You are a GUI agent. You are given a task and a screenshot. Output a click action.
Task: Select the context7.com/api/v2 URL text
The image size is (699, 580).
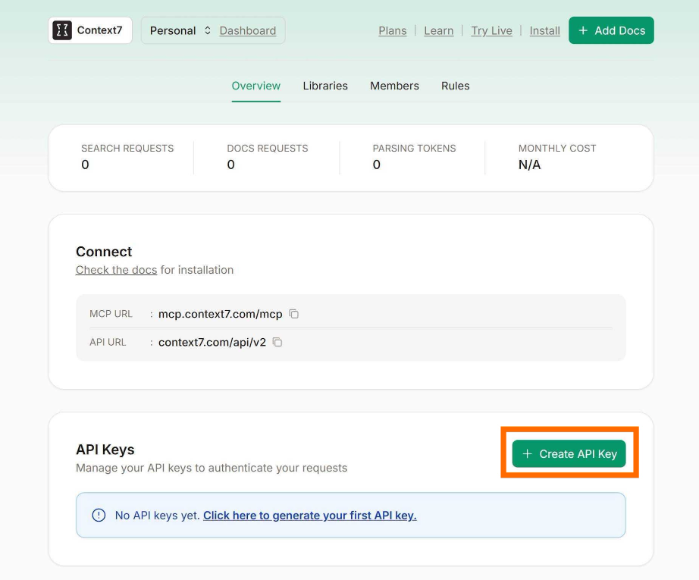(212, 342)
